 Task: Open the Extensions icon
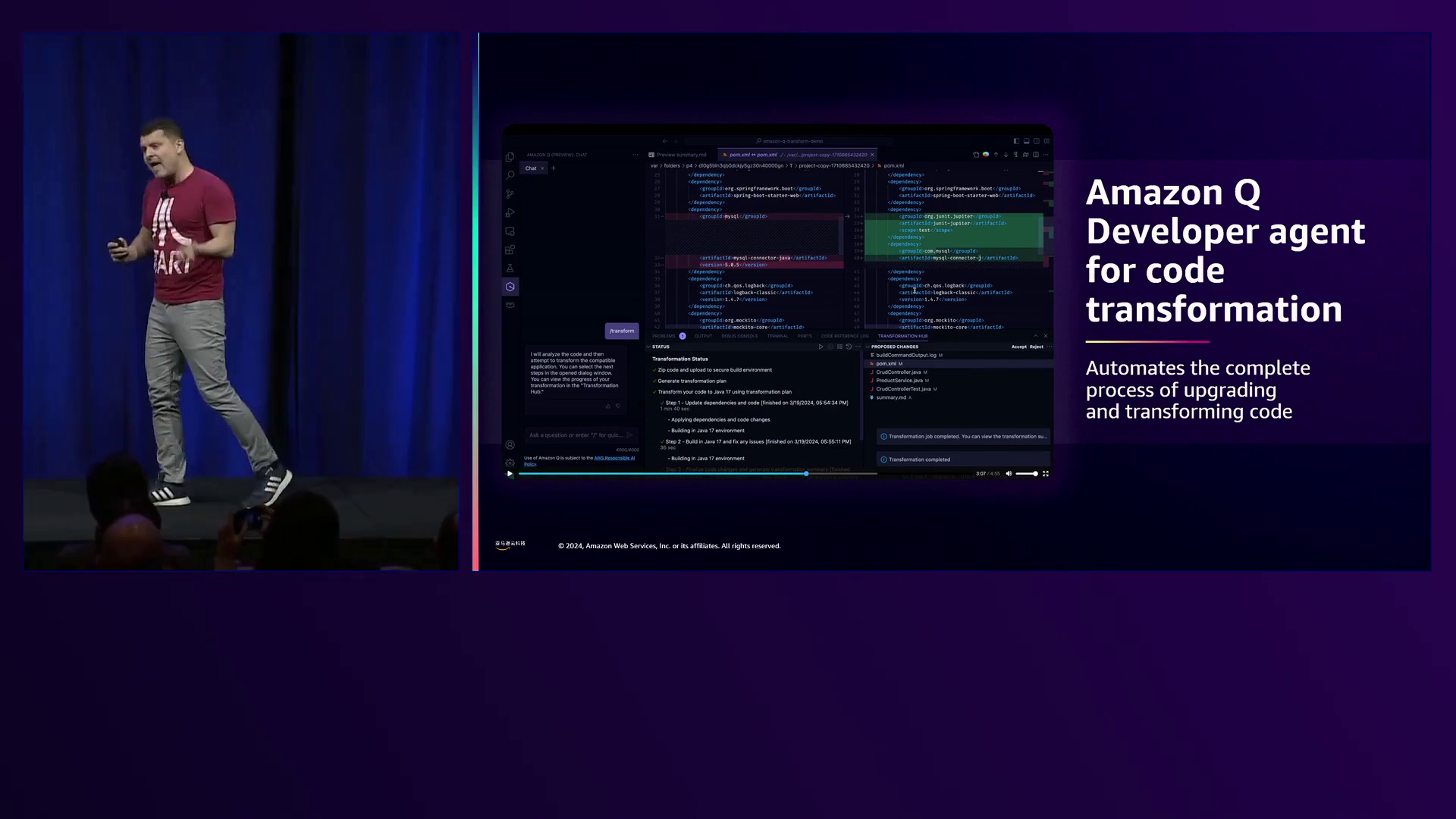[510, 249]
